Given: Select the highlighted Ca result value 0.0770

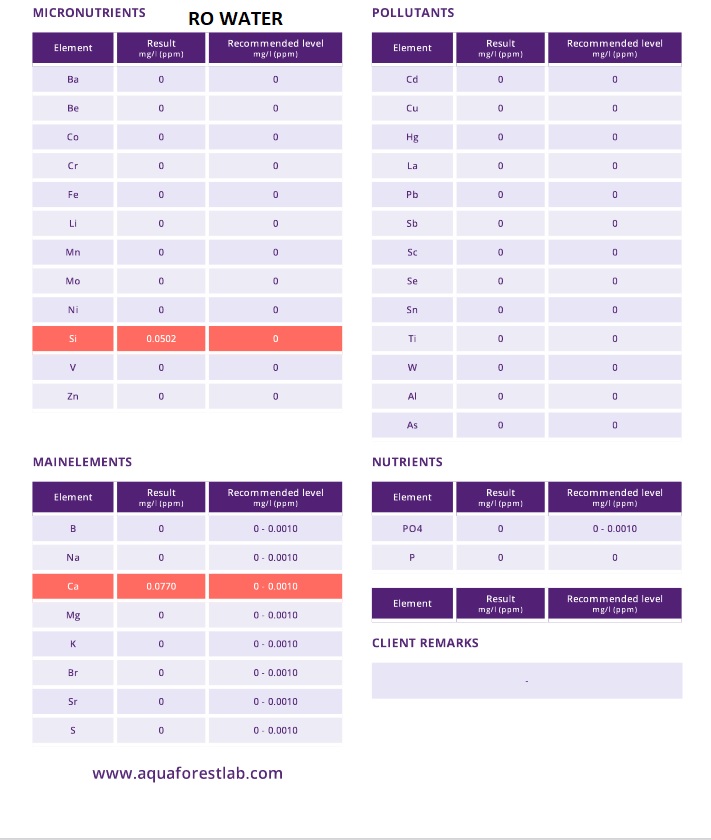Looking at the screenshot, I should coord(161,586).
